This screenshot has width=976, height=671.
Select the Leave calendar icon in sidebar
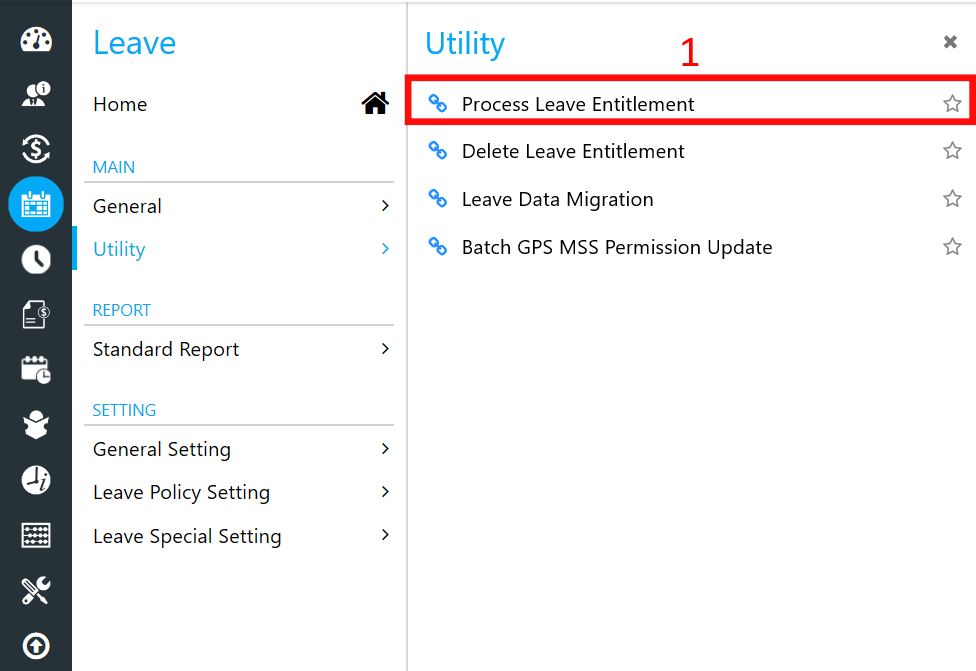tap(36, 204)
